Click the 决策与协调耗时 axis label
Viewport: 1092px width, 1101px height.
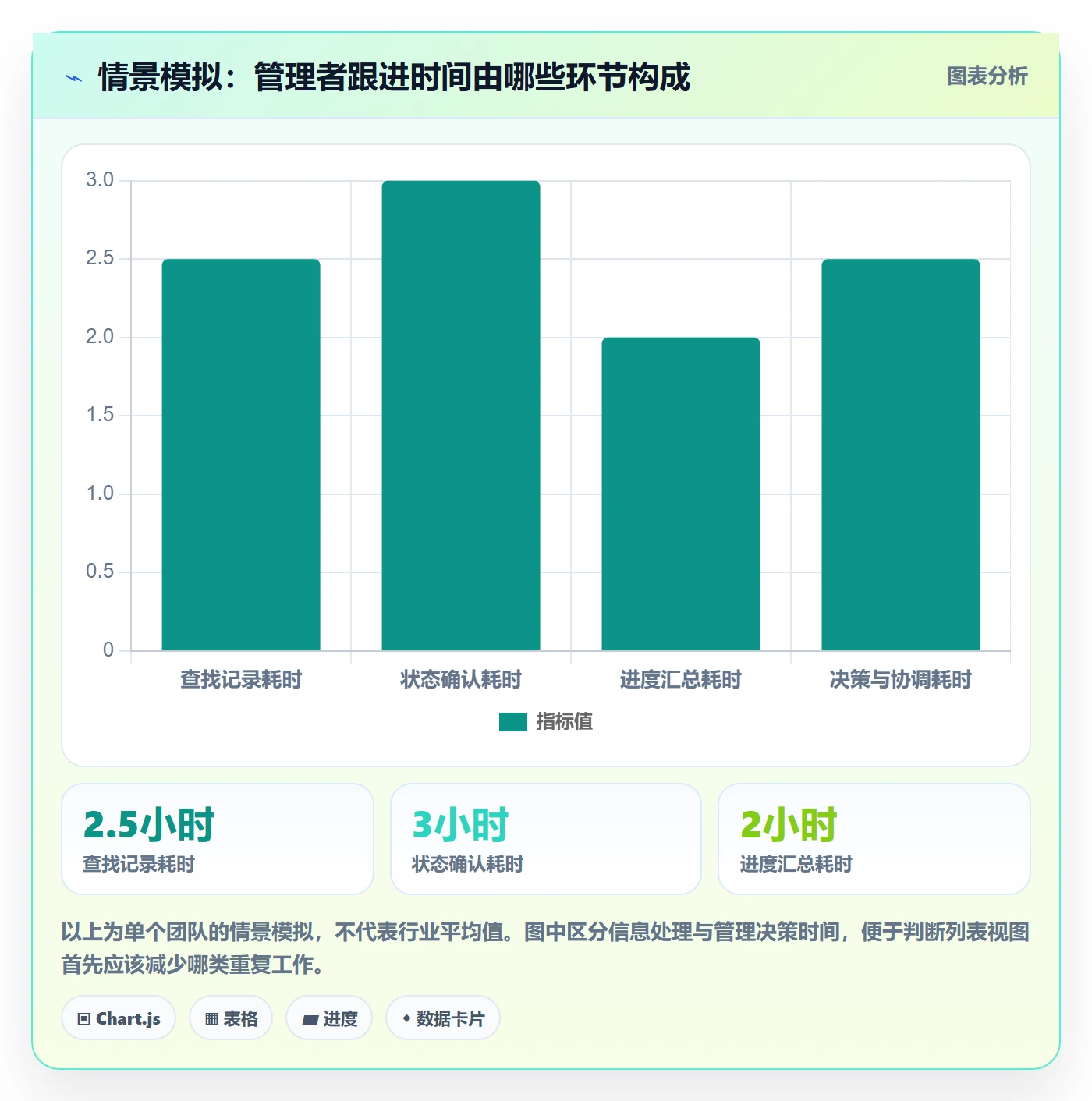(x=901, y=680)
